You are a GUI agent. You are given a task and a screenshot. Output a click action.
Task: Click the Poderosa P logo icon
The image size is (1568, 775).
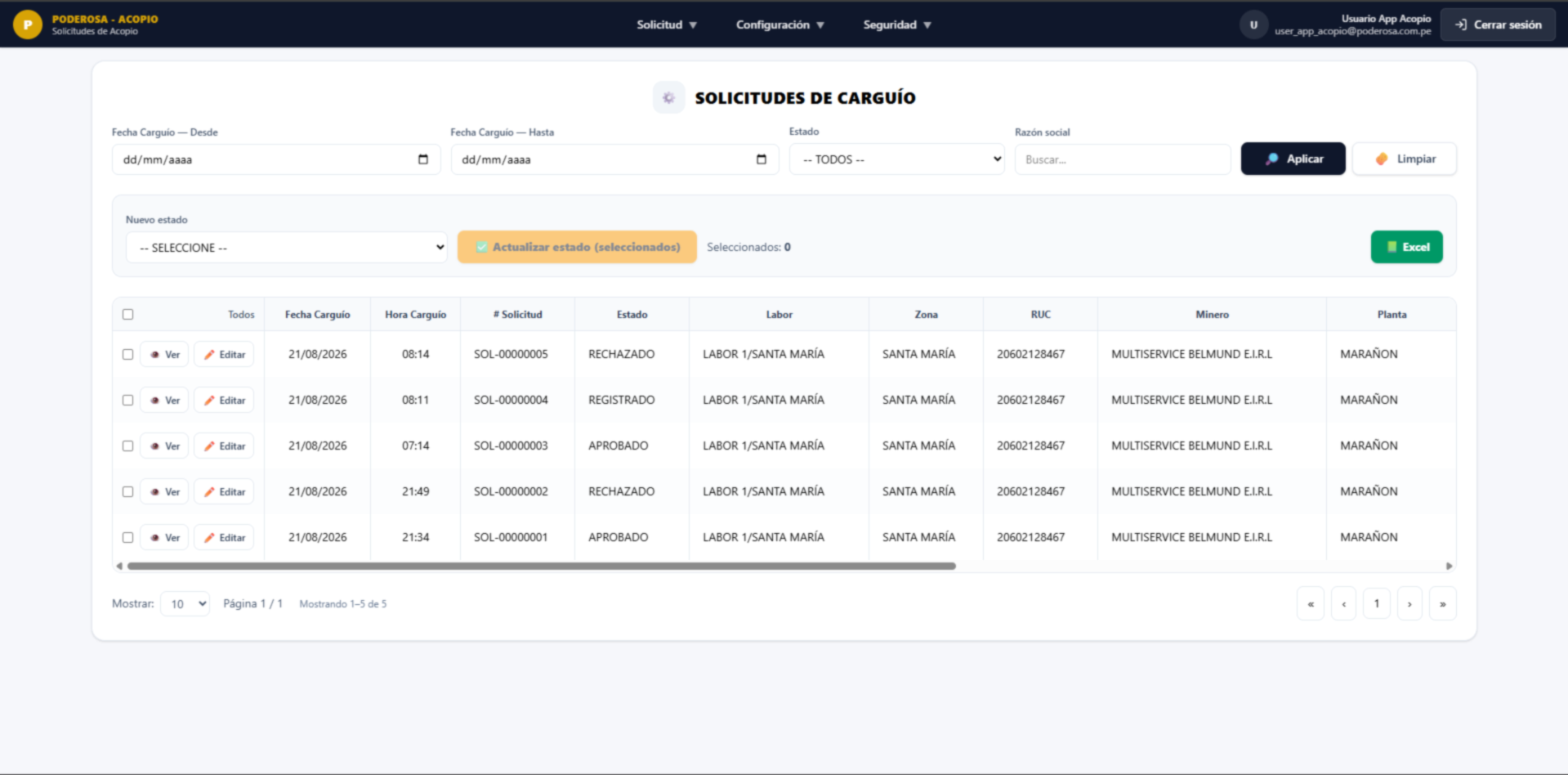pos(28,25)
